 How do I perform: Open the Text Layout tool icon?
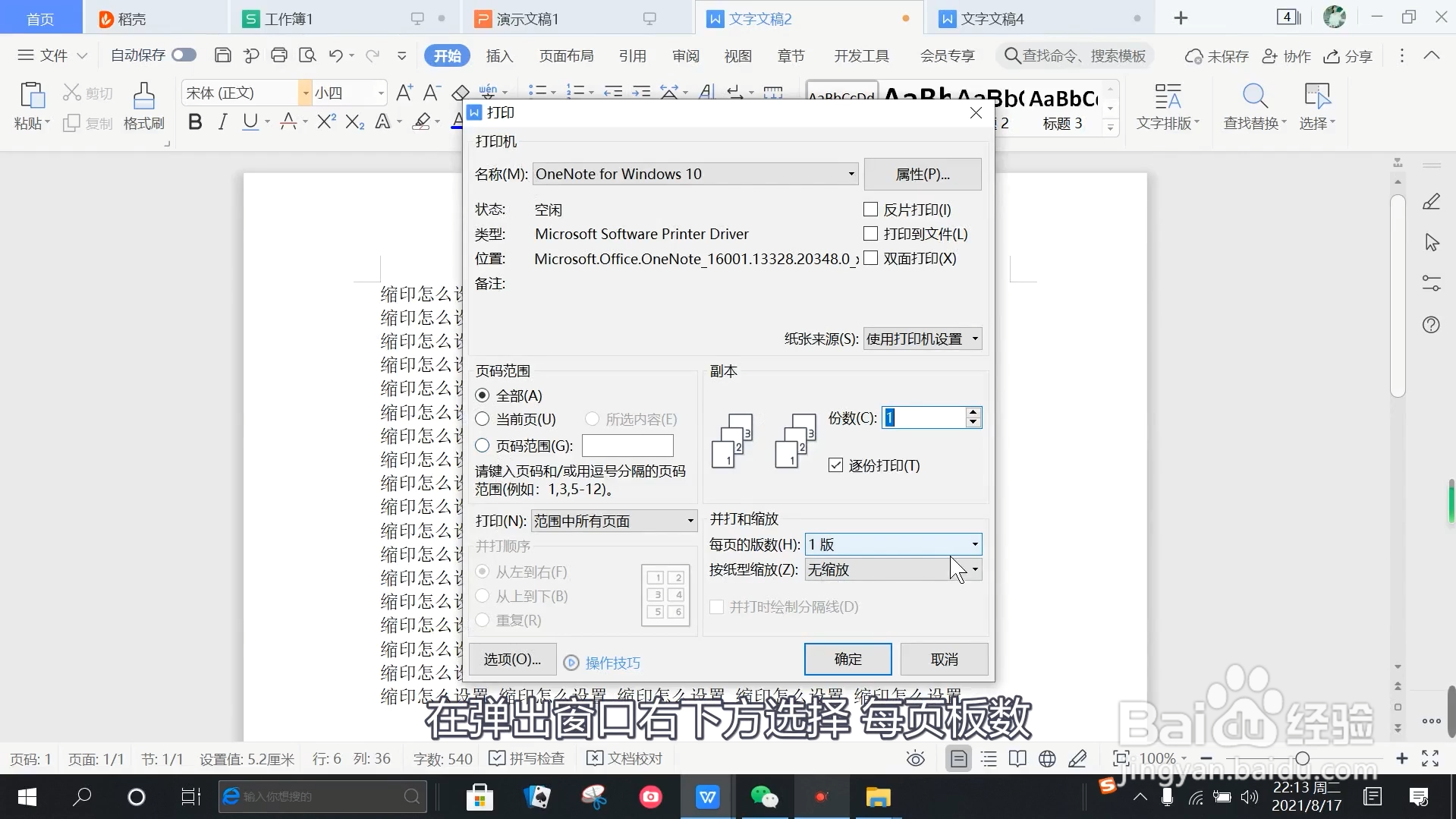[1168, 96]
